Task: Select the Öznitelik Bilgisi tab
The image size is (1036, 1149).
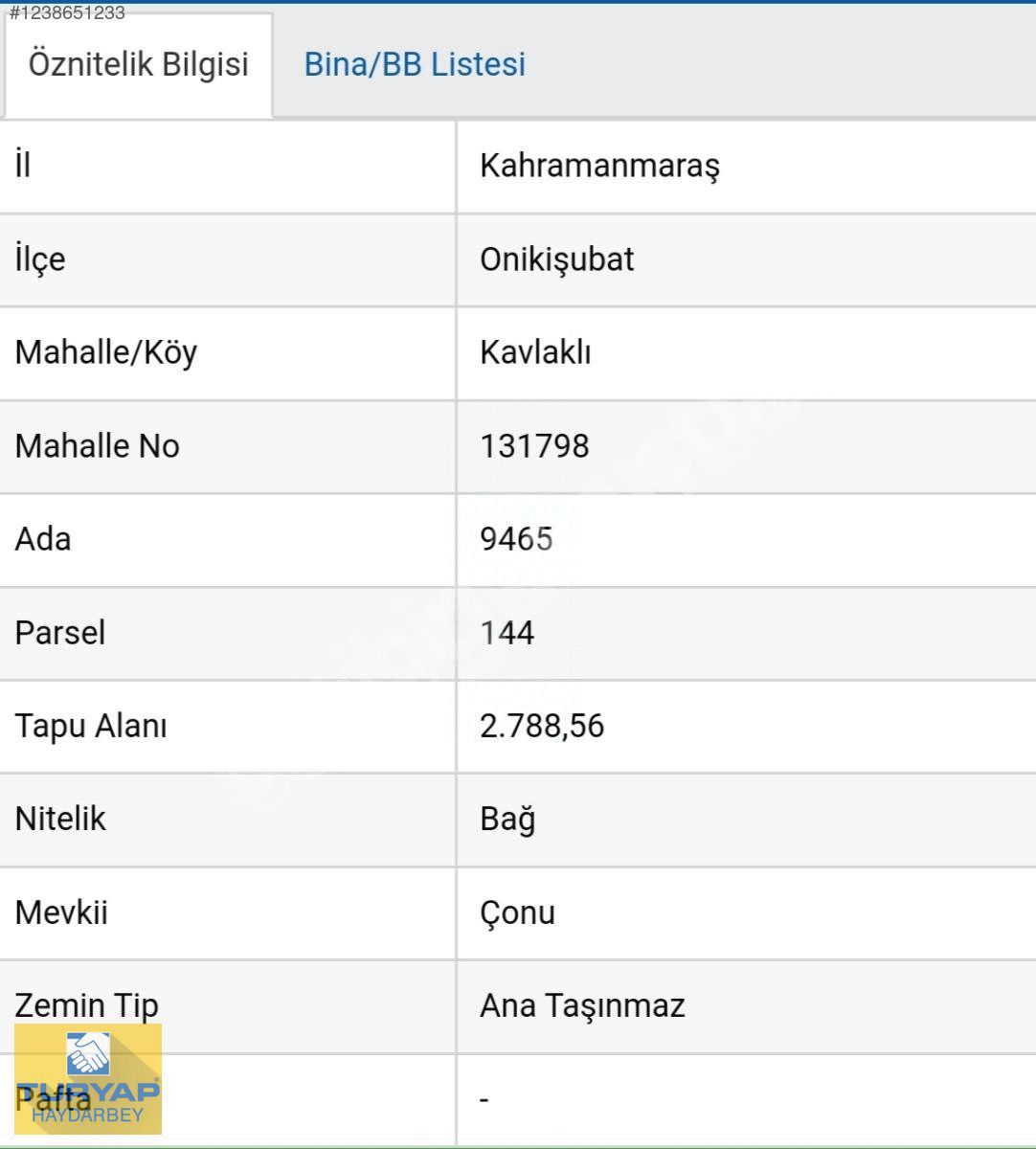Action: 138,64
